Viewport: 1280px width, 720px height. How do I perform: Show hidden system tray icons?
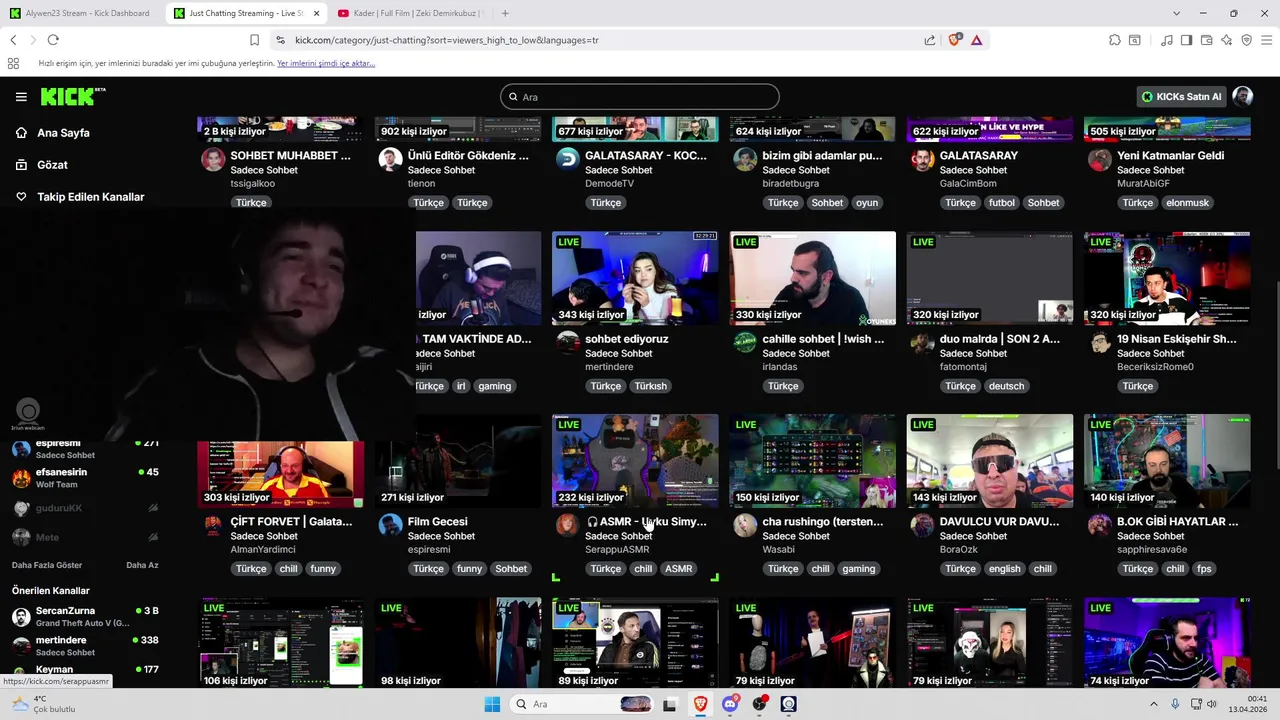pyautogui.click(x=1153, y=704)
